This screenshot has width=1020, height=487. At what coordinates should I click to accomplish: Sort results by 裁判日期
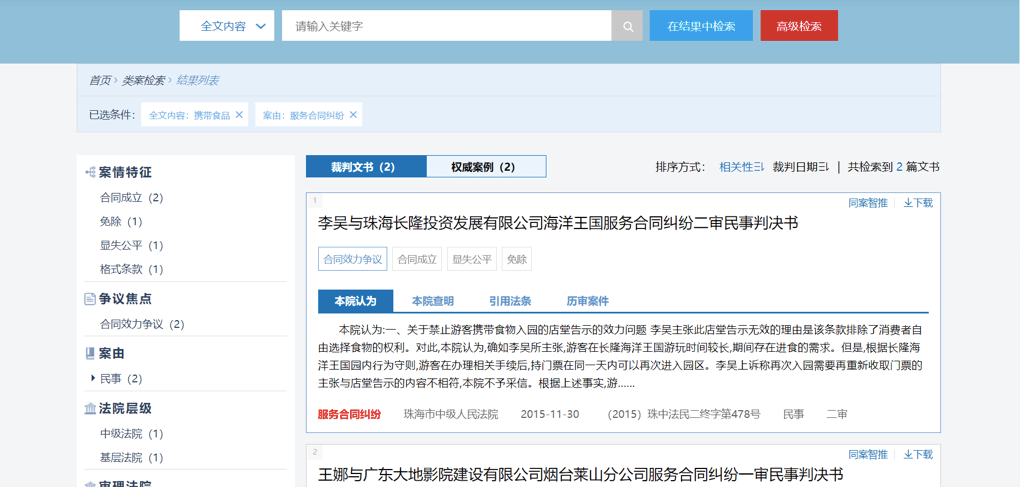(x=801, y=167)
